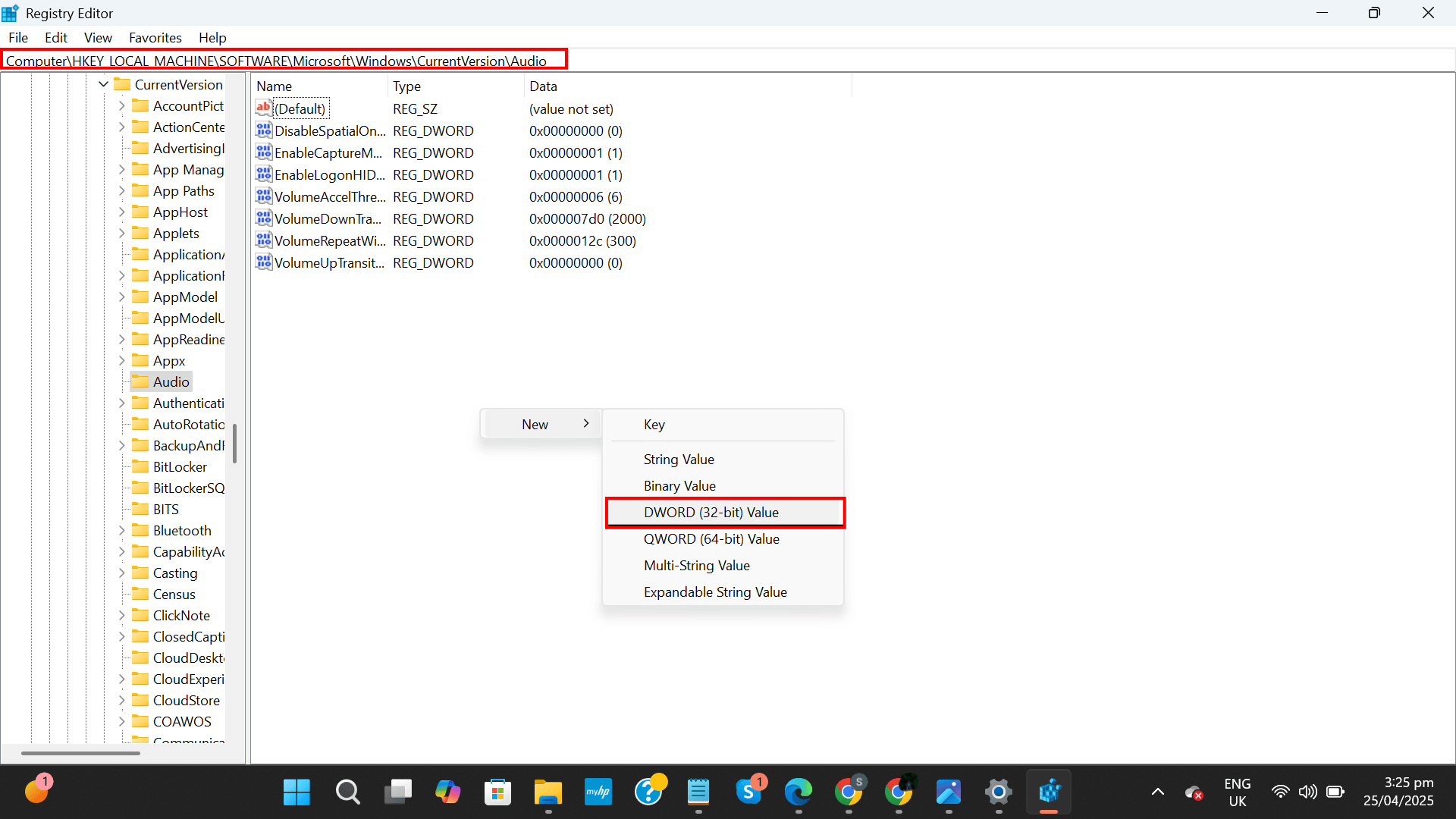1456x819 pixels.
Task: Click the ab string icon beside (Default)
Action: coord(263,108)
